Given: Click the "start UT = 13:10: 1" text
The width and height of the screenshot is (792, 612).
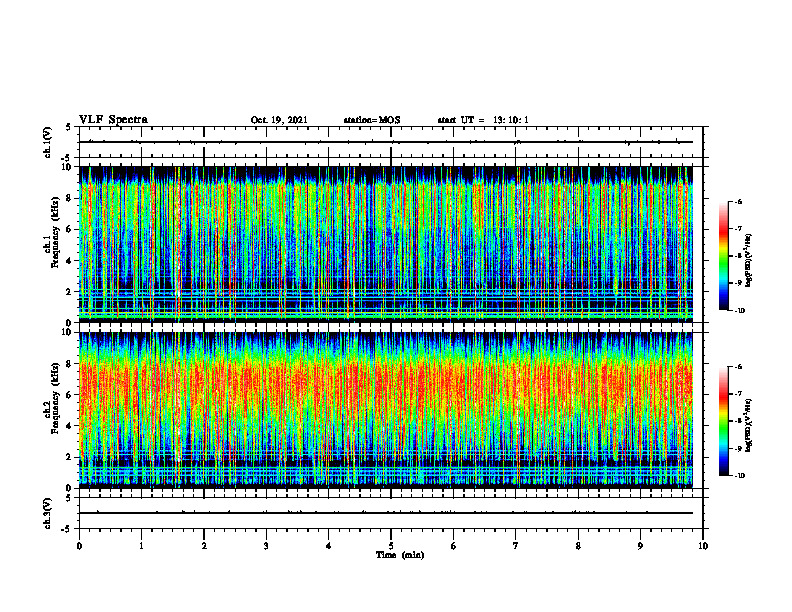Looking at the screenshot, I should 483,120.
